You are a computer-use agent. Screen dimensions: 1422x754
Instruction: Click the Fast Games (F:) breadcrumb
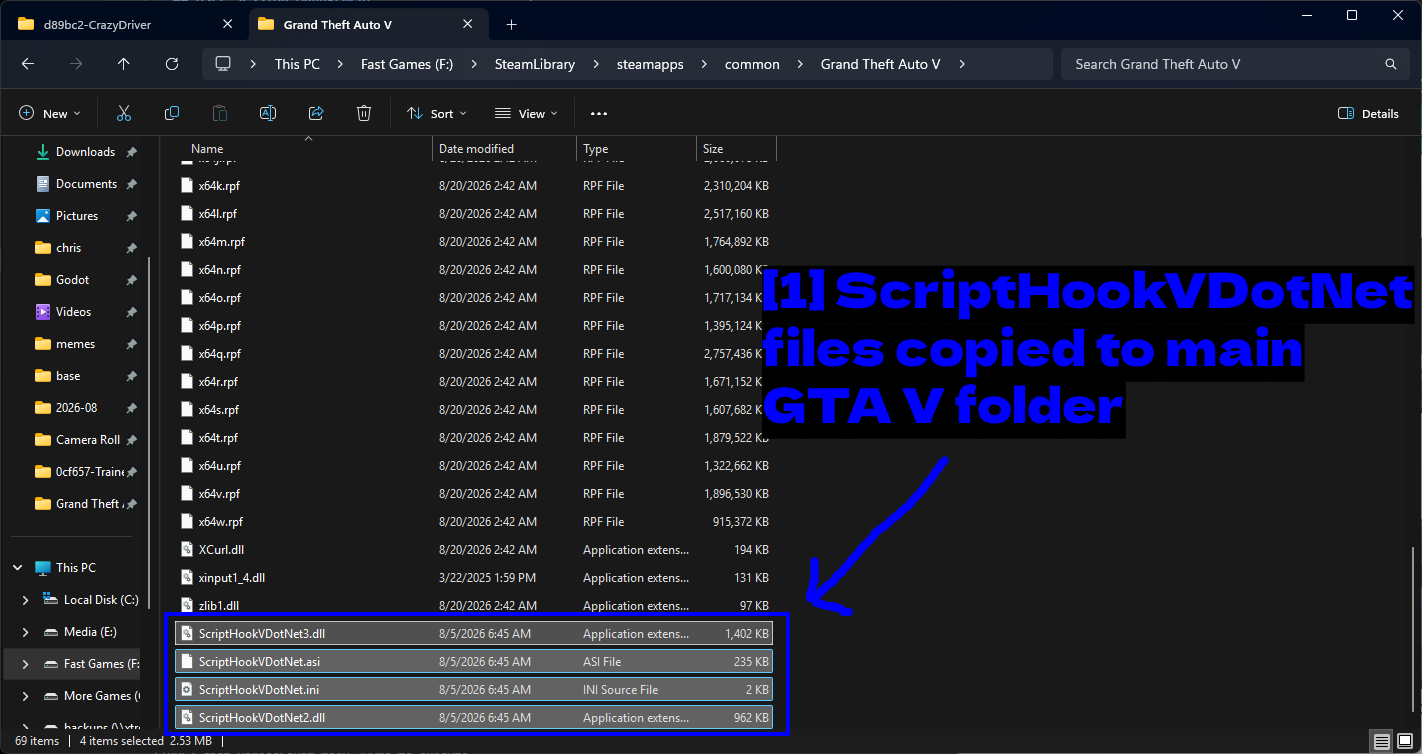[407, 64]
